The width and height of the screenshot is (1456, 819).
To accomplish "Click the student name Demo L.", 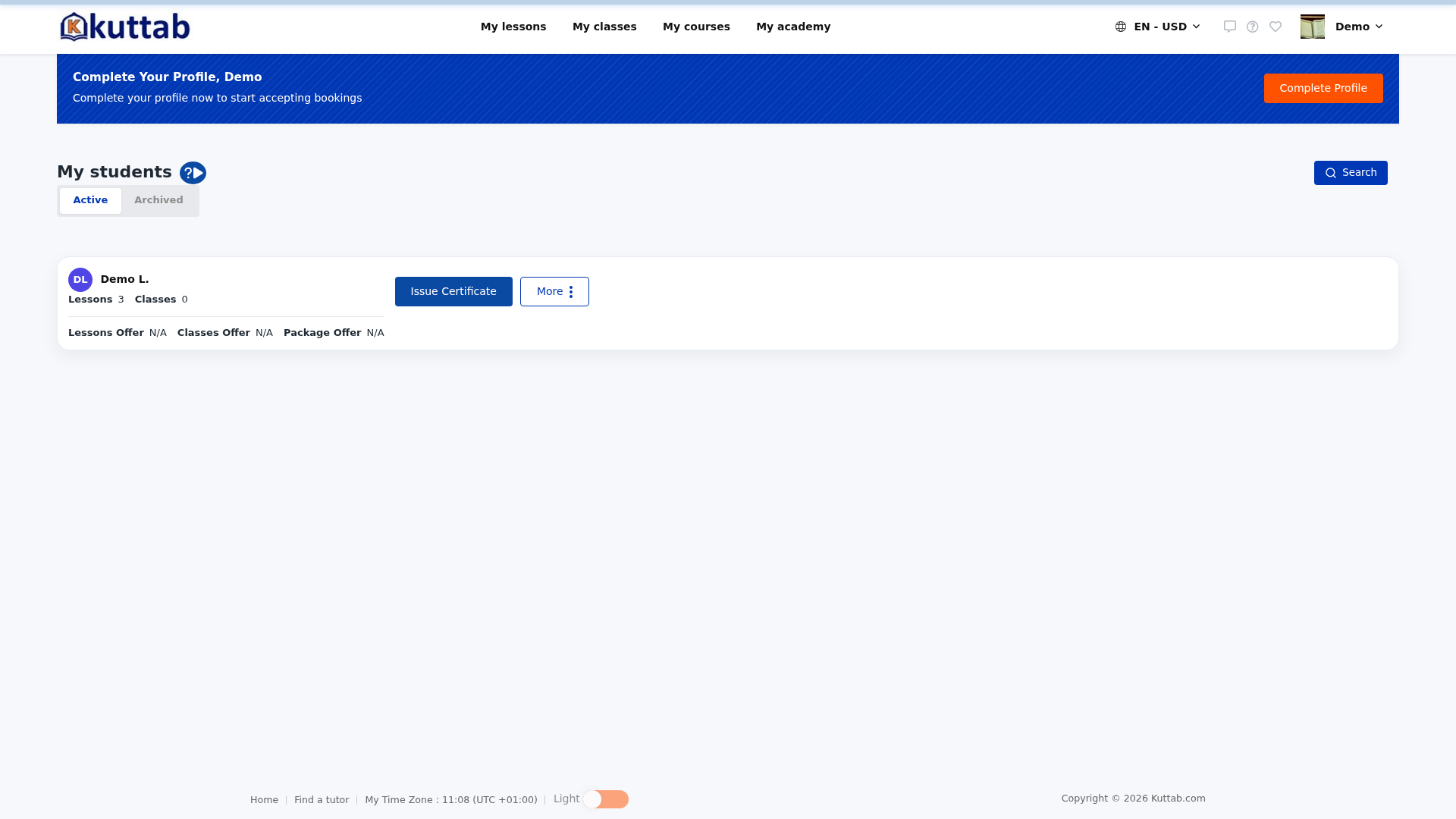I will click(124, 279).
